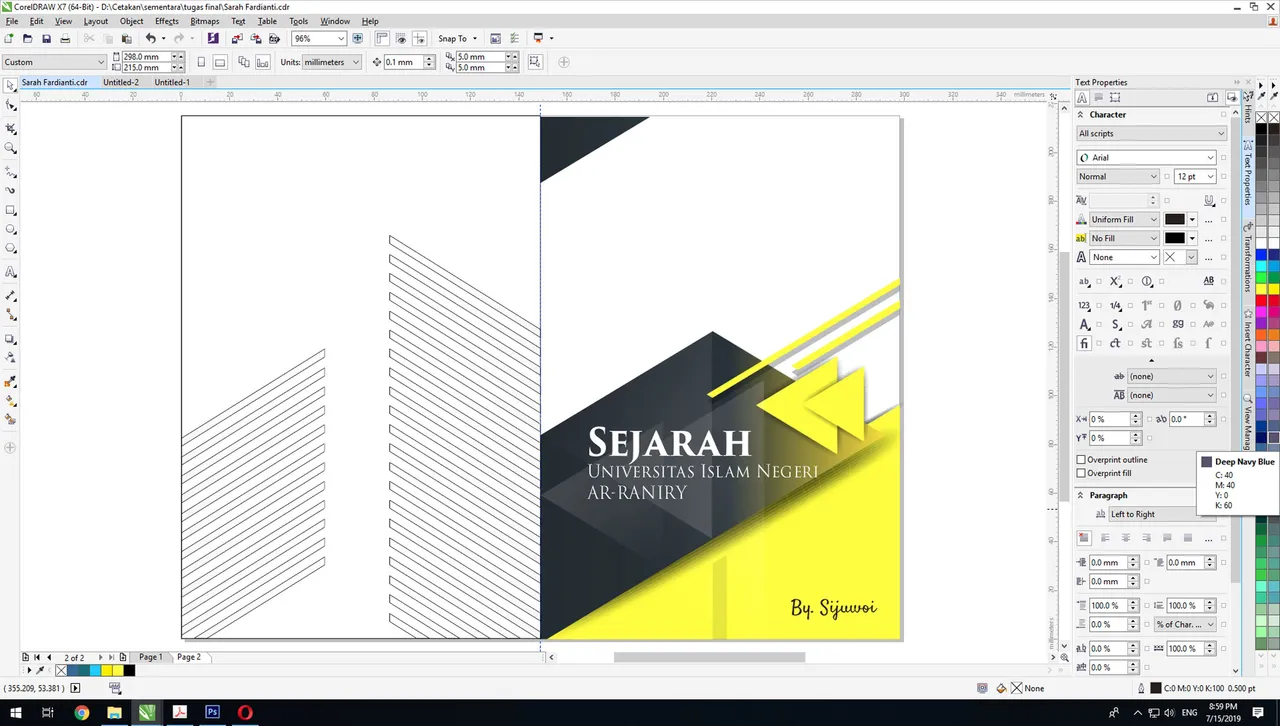Select the center paragraph alignment

coord(1125,538)
